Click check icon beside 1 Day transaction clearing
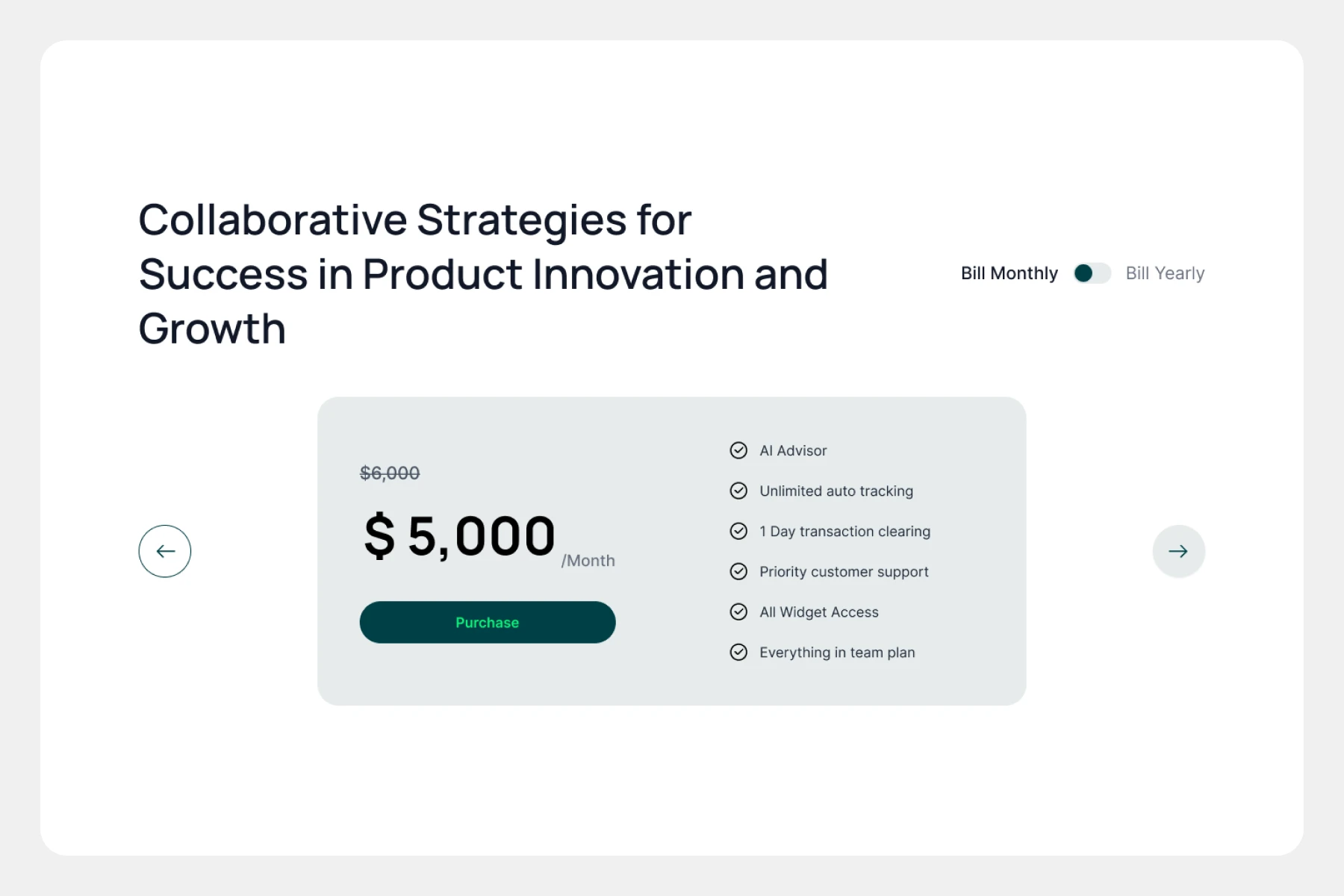 (x=738, y=531)
